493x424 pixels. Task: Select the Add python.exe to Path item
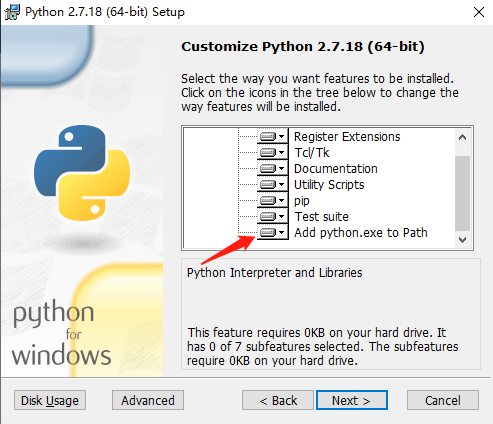click(361, 233)
